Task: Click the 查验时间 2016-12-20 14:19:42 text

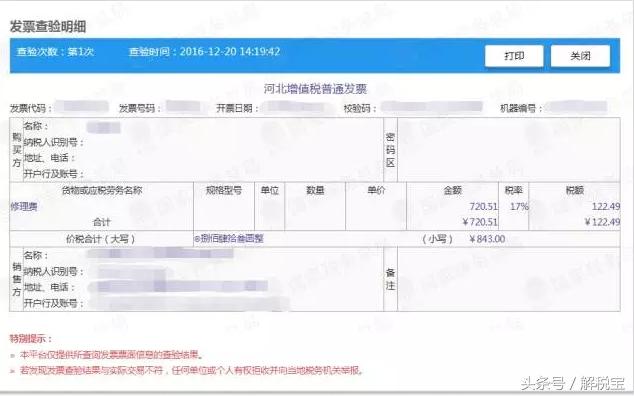Action: tap(204, 52)
